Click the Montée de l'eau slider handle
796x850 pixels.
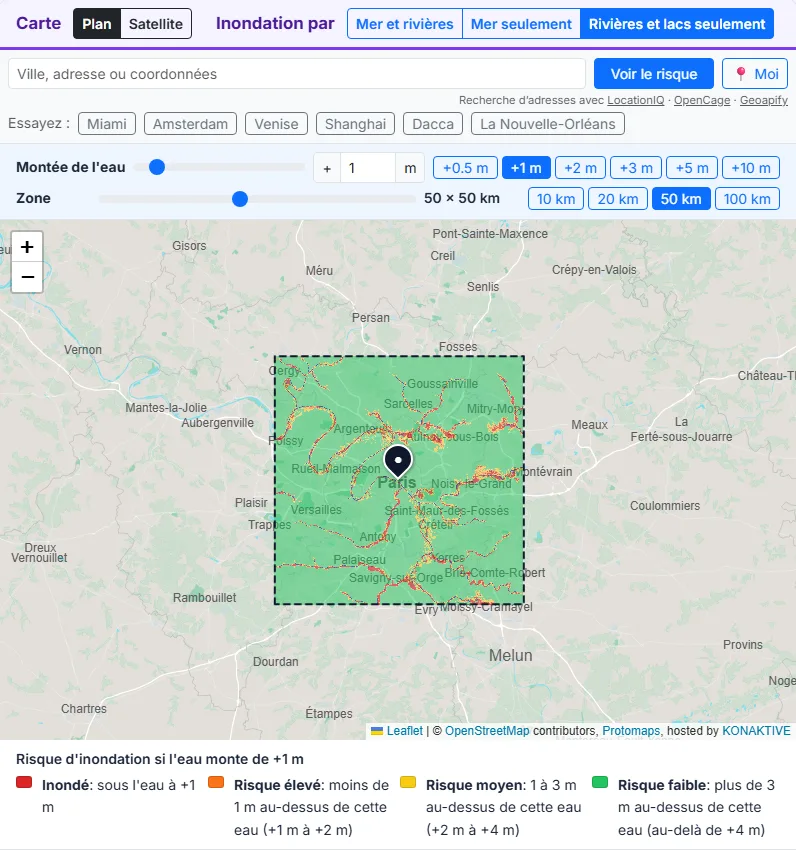pos(157,167)
